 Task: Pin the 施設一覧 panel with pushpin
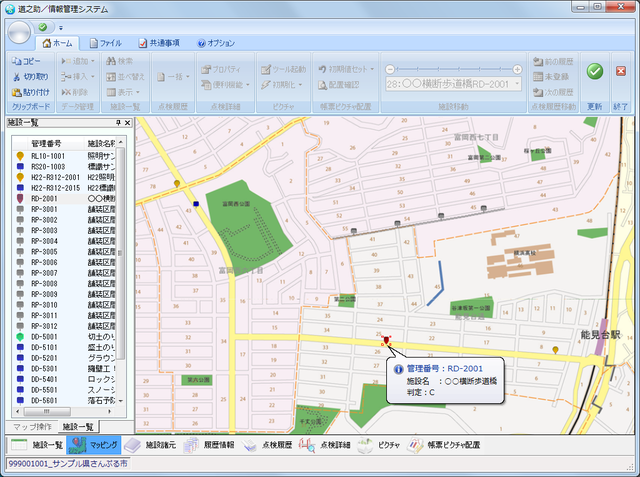pos(118,122)
